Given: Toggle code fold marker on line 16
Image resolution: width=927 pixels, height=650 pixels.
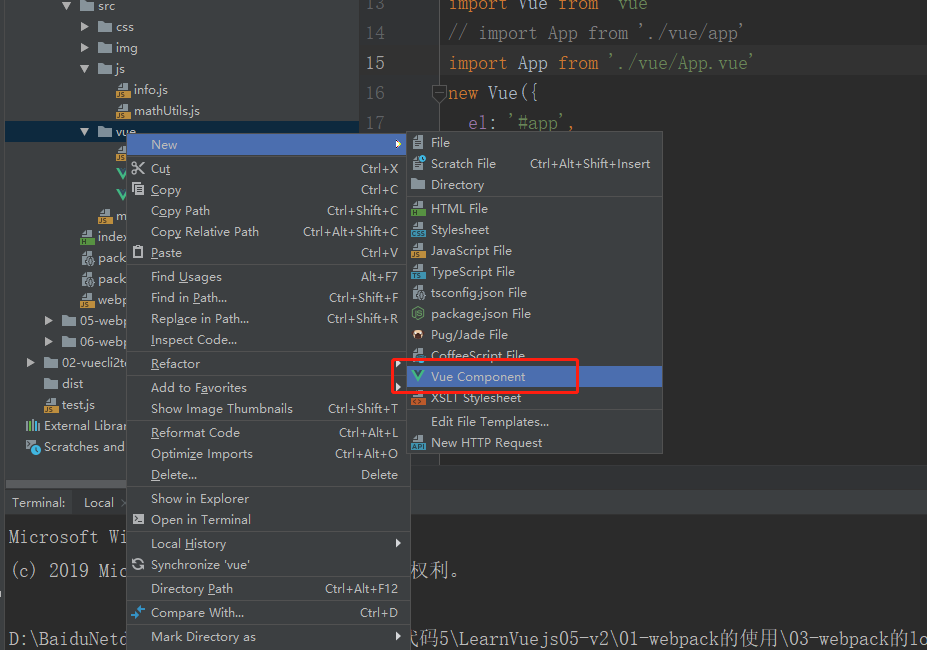Looking at the screenshot, I should [x=439, y=93].
